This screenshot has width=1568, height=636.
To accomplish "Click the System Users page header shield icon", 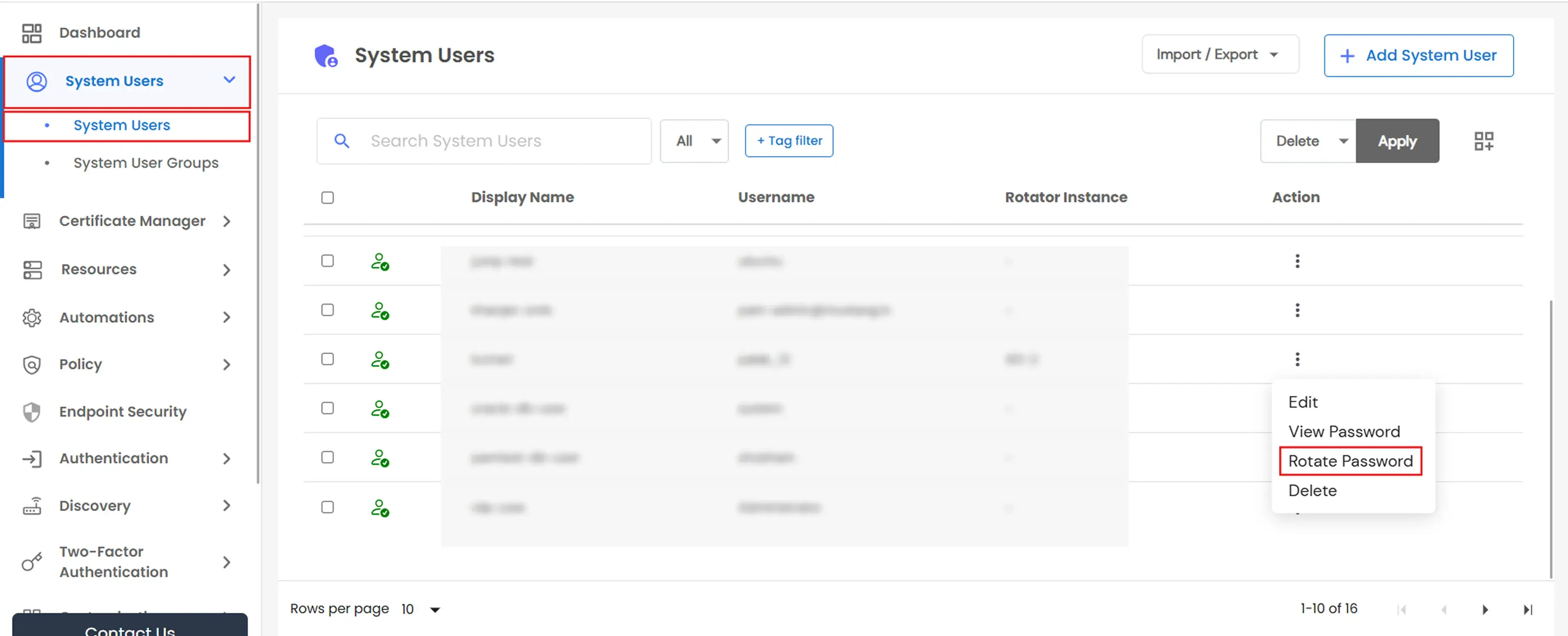I will tap(326, 56).
